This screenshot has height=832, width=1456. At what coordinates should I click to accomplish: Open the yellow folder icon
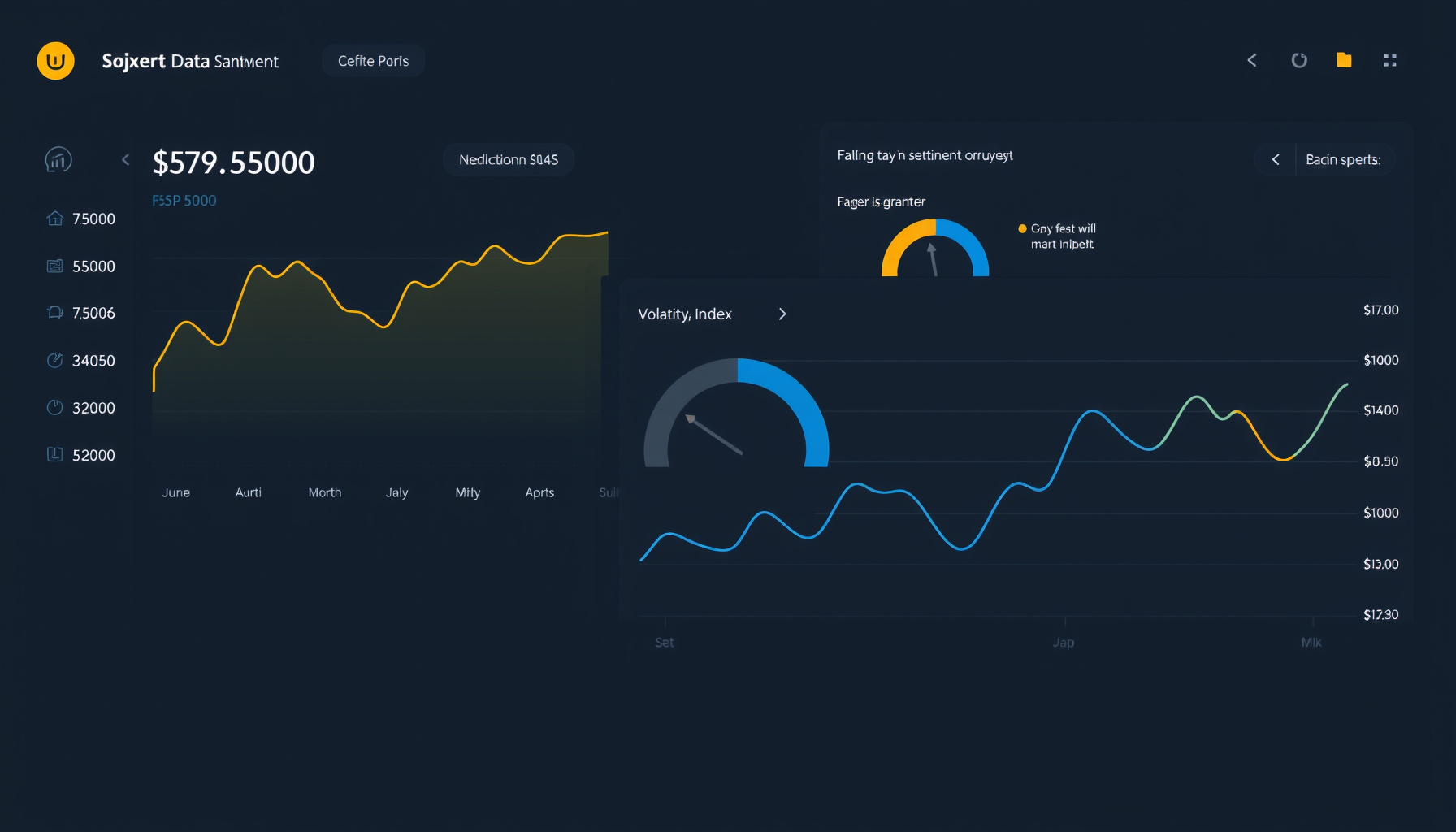point(1344,60)
